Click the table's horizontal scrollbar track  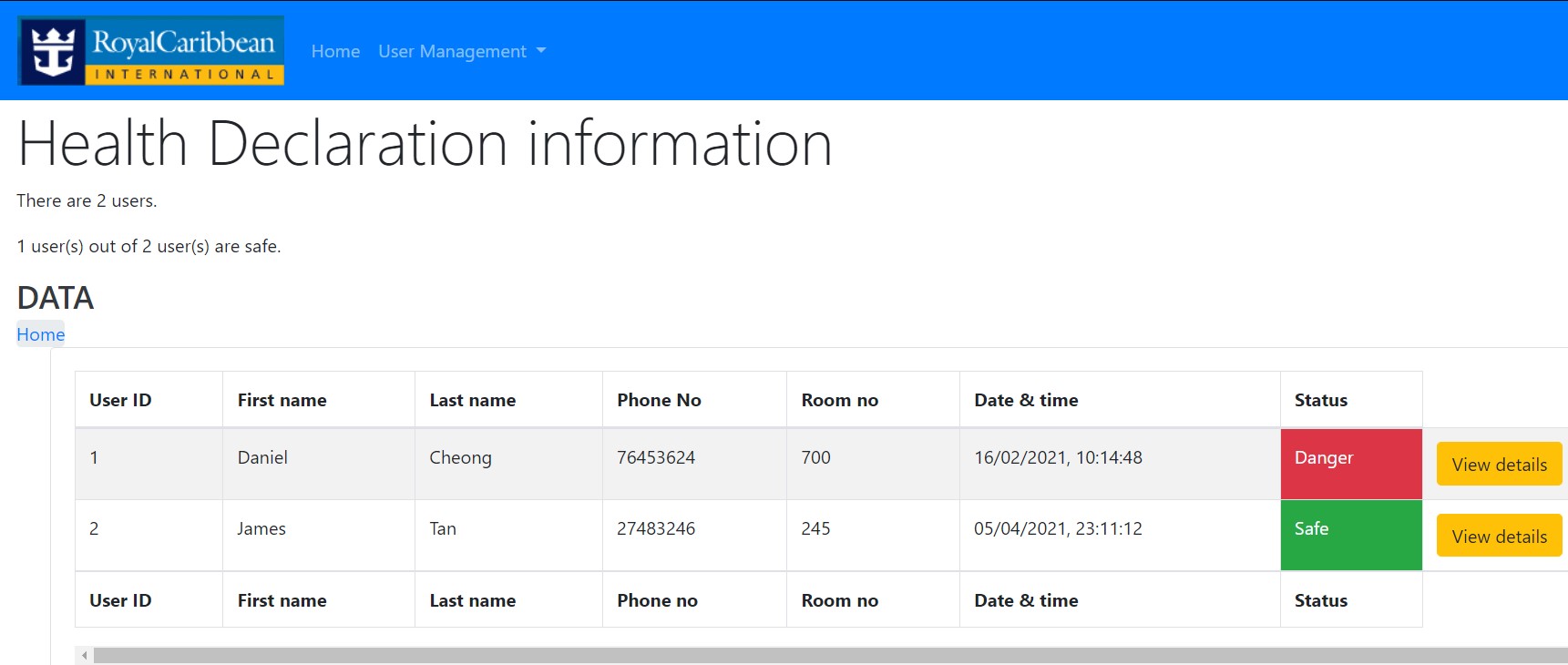pyautogui.click(x=820, y=655)
